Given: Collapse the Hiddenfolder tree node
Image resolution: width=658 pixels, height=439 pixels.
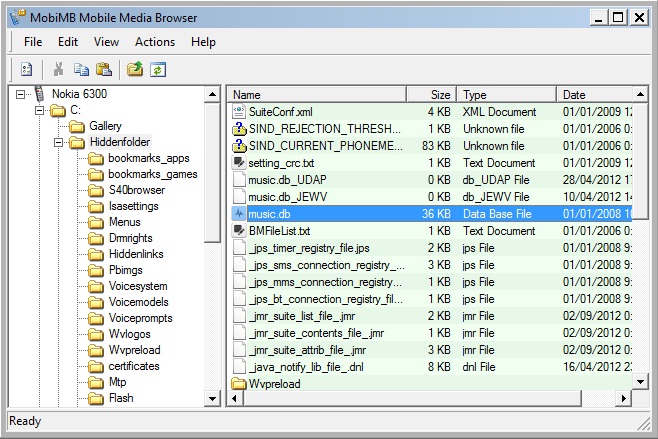Looking at the screenshot, I should pyautogui.click(x=58, y=143).
